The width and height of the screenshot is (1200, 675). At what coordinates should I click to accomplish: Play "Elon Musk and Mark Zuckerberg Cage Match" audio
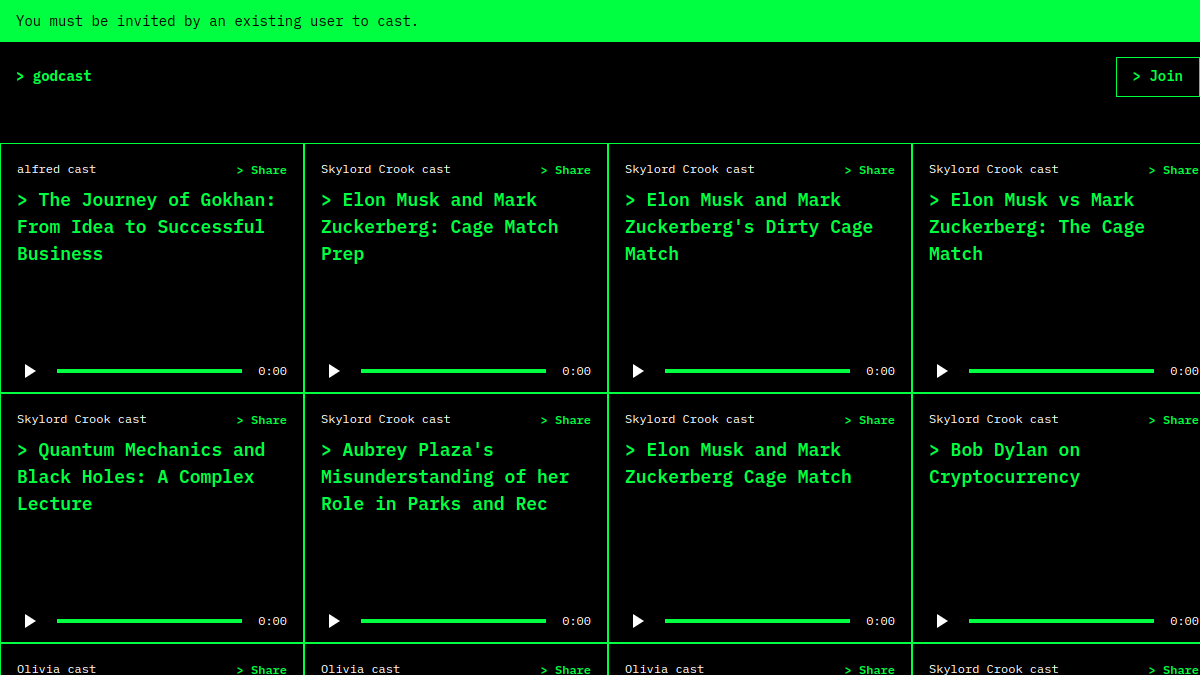click(x=638, y=621)
